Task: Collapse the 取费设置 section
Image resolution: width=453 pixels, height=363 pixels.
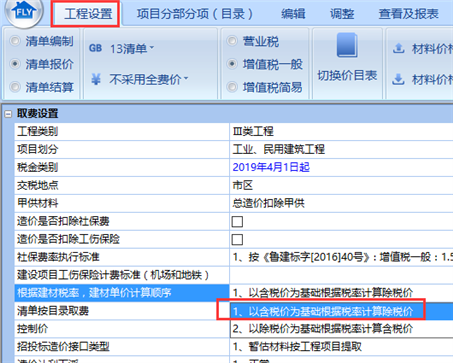Action: [8, 114]
